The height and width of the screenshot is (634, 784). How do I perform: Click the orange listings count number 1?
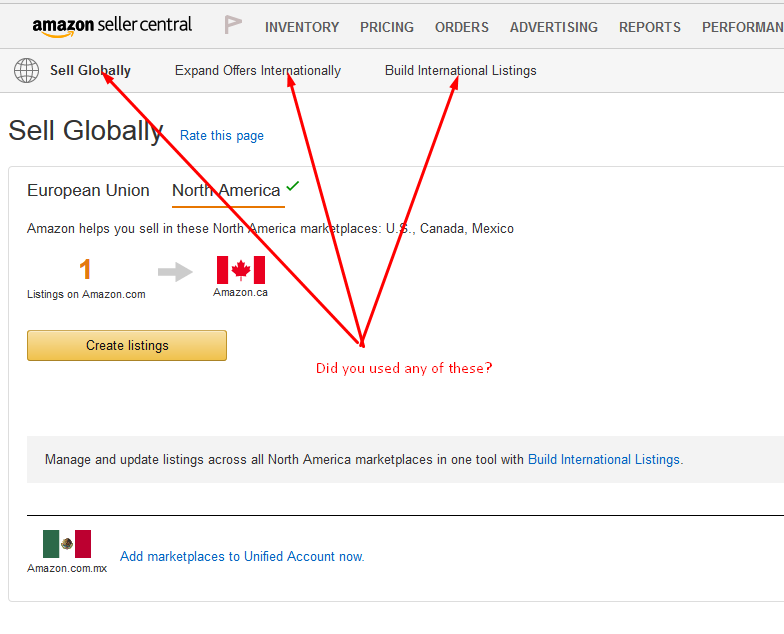[85, 269]
